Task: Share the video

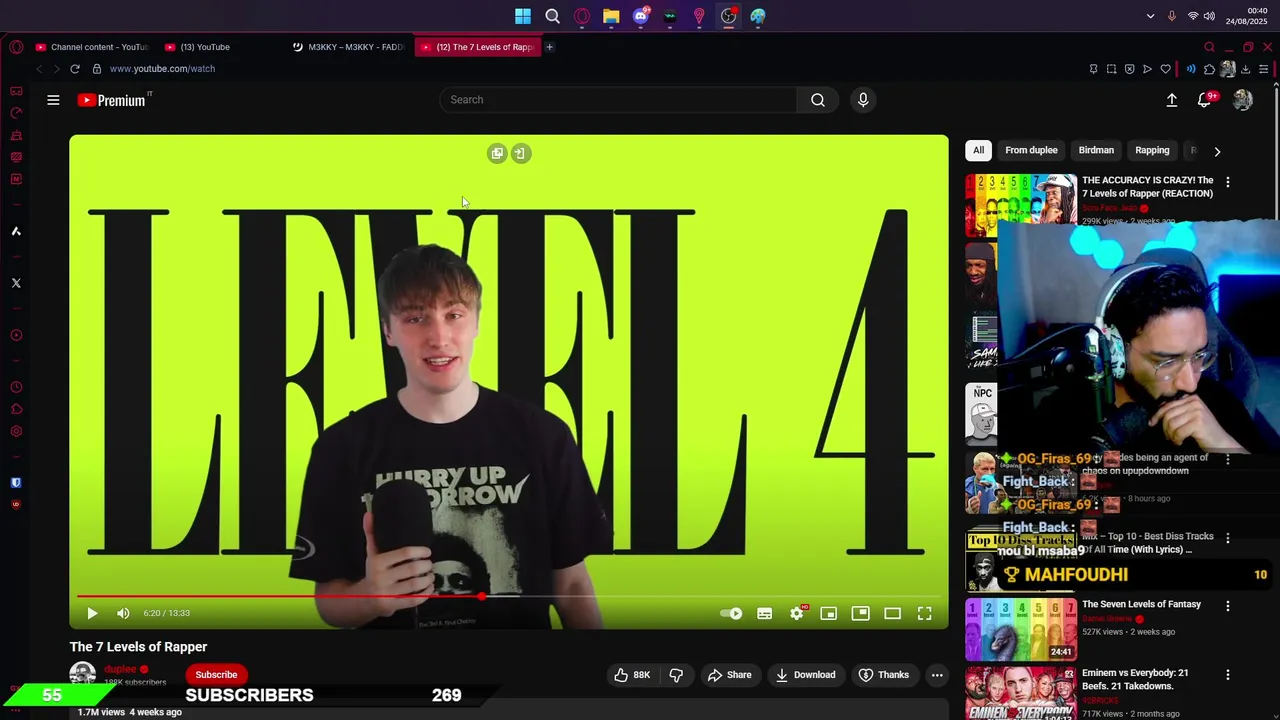Action: pos(729,675)
